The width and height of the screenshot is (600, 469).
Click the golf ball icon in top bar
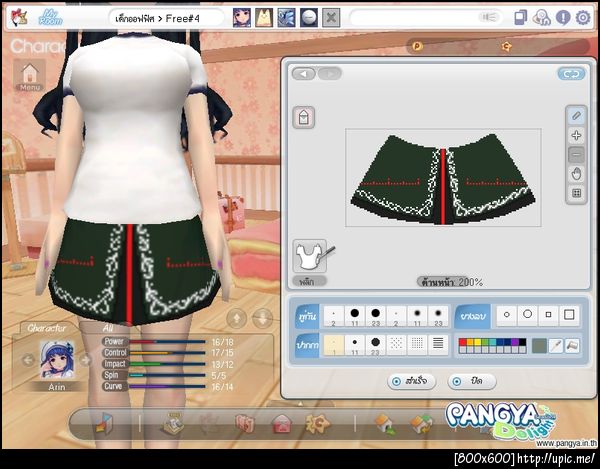coord(308,18)
